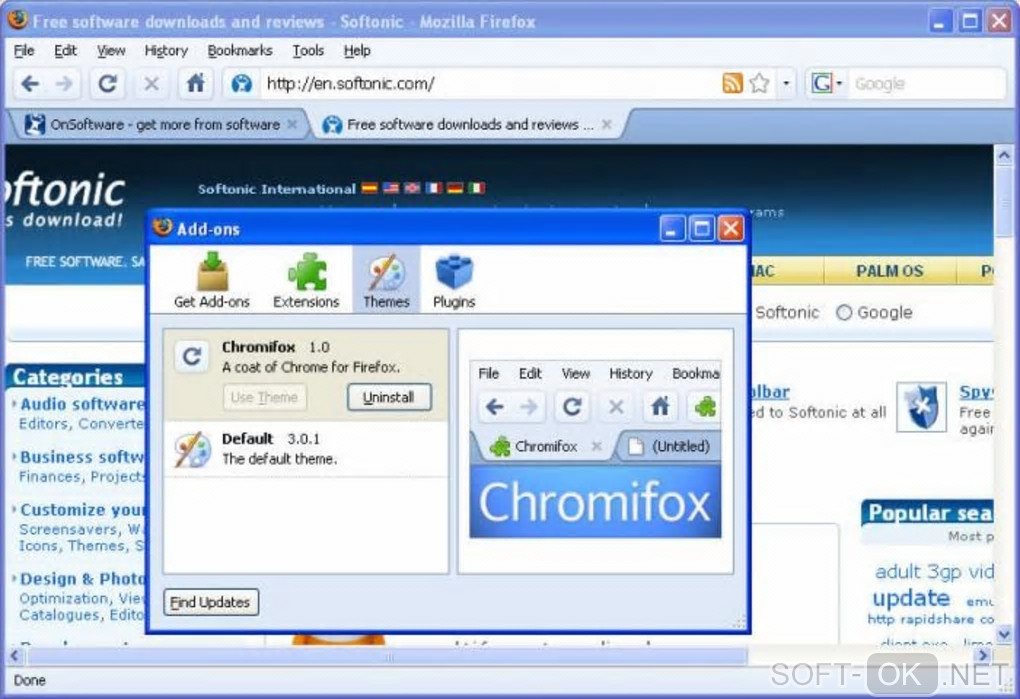Close the Free software downloads tab
The width and height of the screenshot is (1020, 699).
pos(606,124)
